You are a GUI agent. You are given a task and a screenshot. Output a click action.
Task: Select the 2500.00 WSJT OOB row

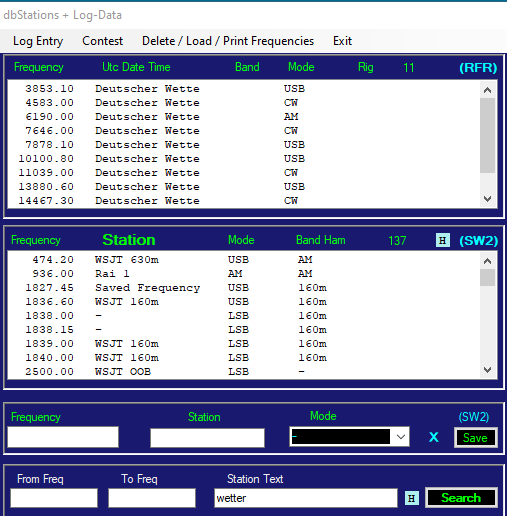244,372
